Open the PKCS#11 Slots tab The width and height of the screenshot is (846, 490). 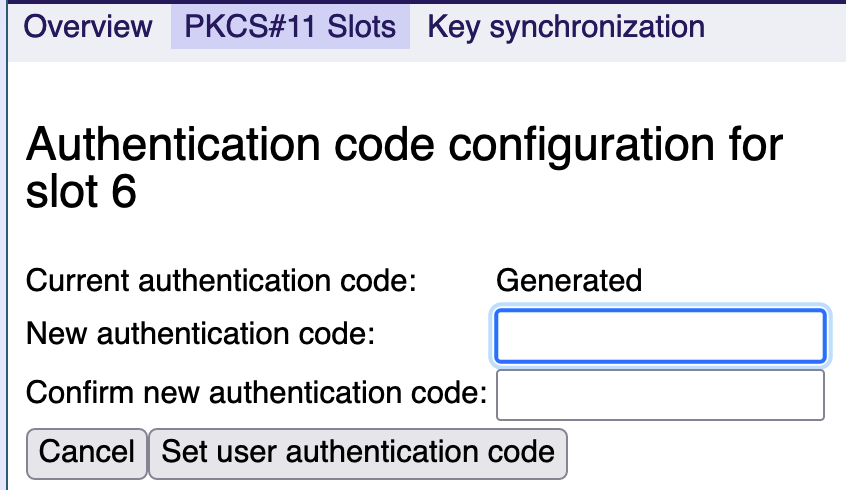tap(290, 26)
